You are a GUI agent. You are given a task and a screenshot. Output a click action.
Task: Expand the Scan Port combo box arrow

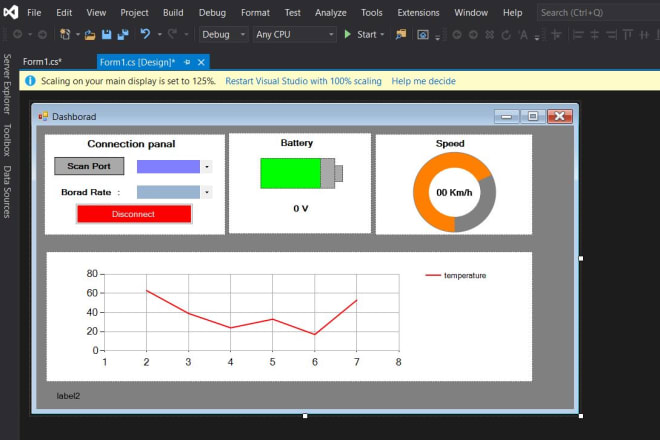[x=206, y=167]
